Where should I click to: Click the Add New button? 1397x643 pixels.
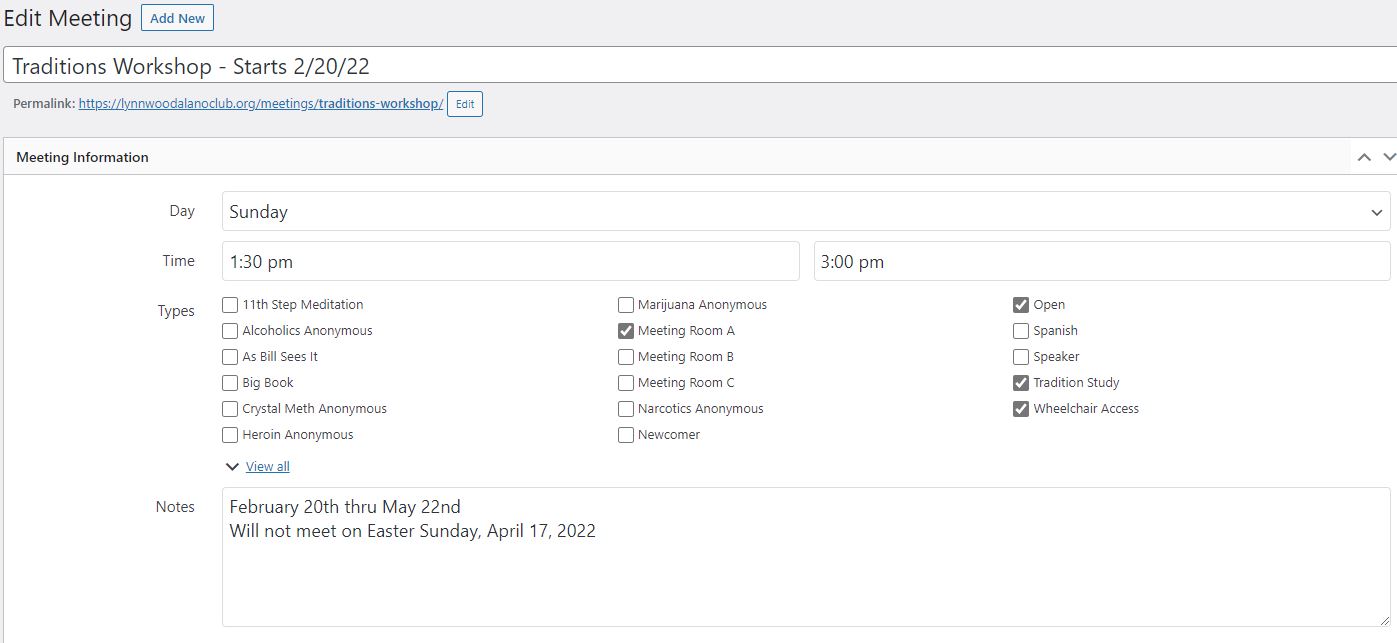point(177,18)
